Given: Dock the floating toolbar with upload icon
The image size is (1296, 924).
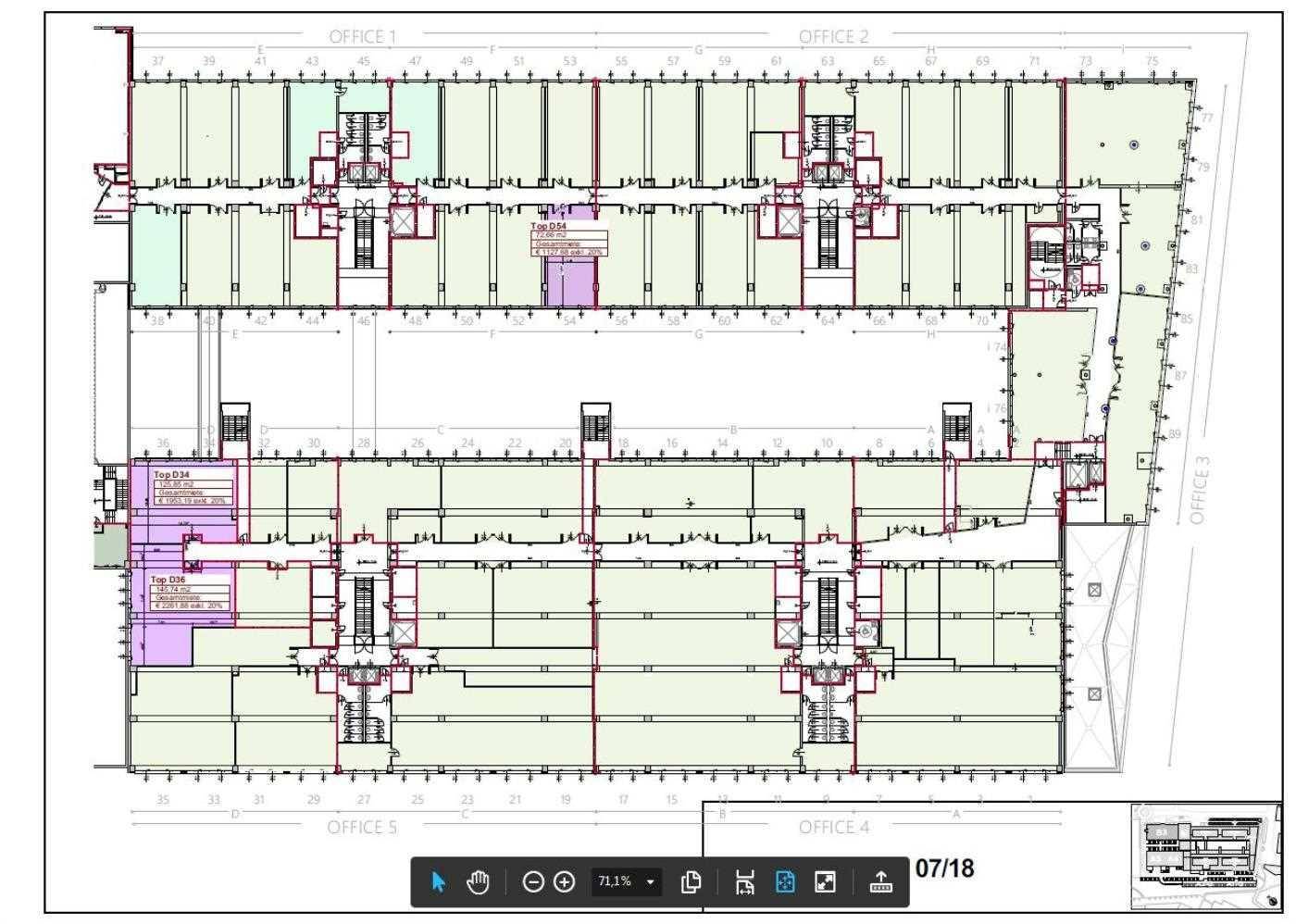Looking at the screenshot, I should coord(880,881).
